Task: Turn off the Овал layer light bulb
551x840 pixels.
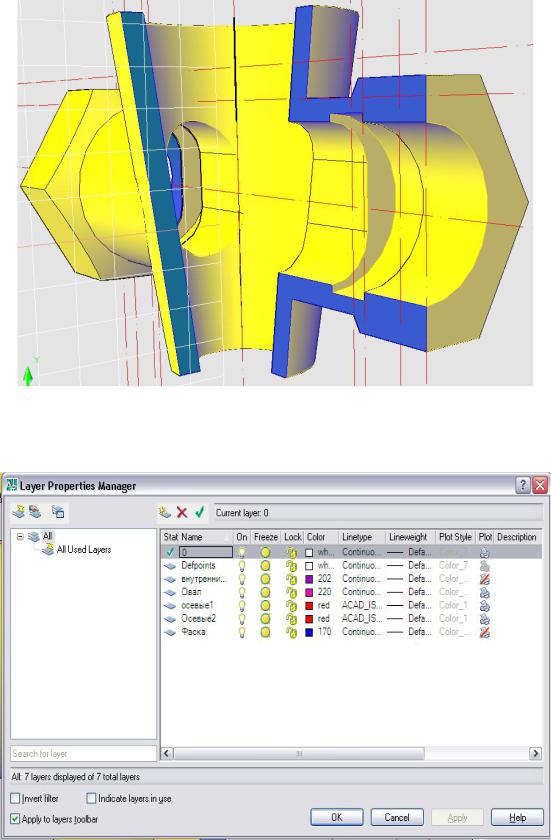Action: [x=242, y=592]
